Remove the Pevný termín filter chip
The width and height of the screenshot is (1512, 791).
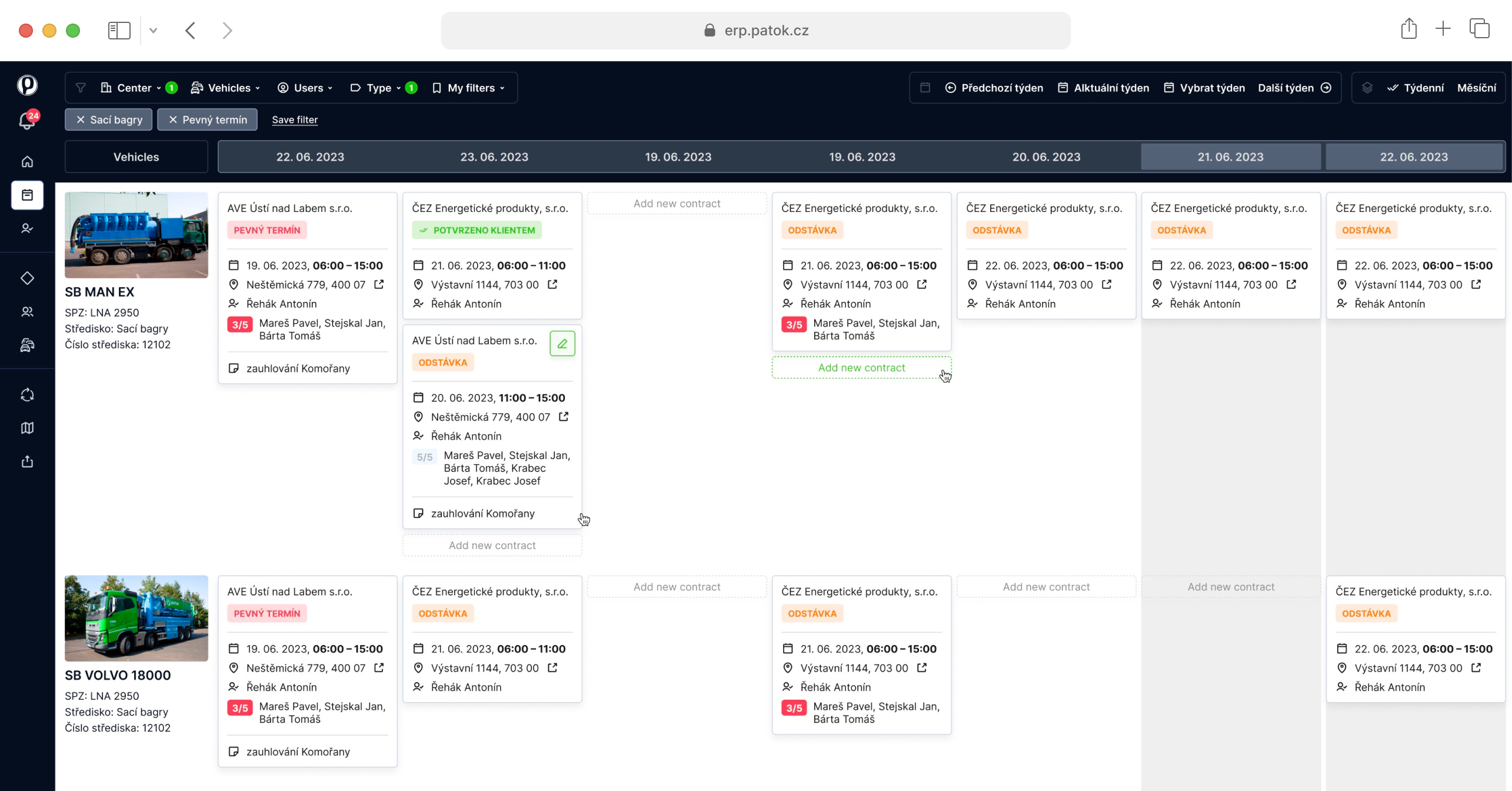(x=173, y=119)
